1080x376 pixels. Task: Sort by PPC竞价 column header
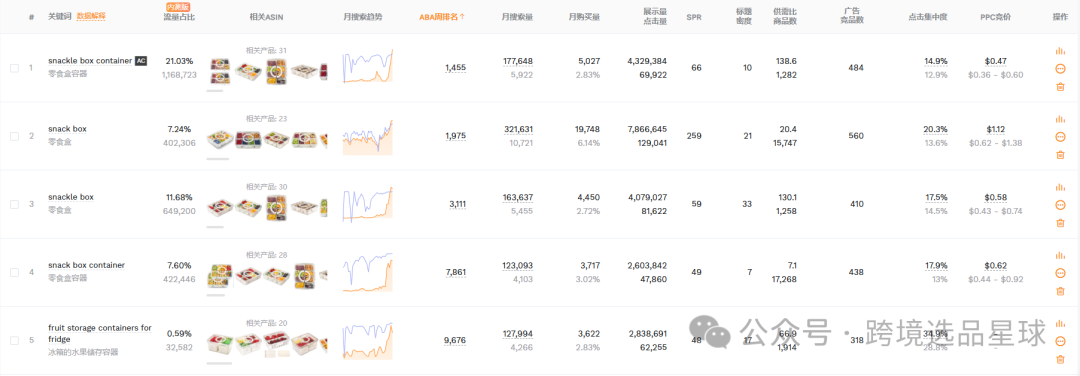[995, 16]
